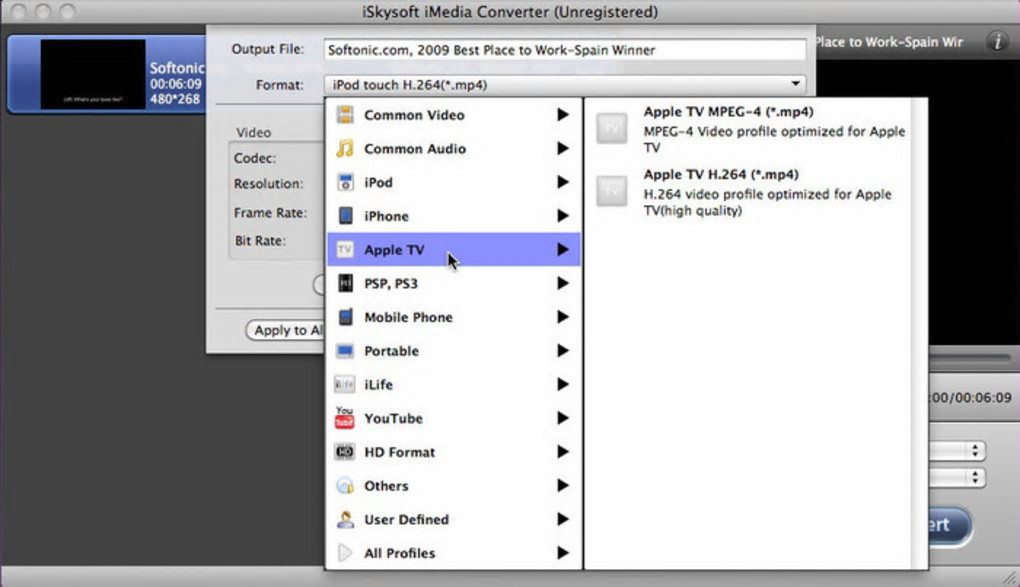This screenshot has width=1020, height=587.
Task: Open the Common Video submenu
Action: pyautogui.click(x=453, y=115)
